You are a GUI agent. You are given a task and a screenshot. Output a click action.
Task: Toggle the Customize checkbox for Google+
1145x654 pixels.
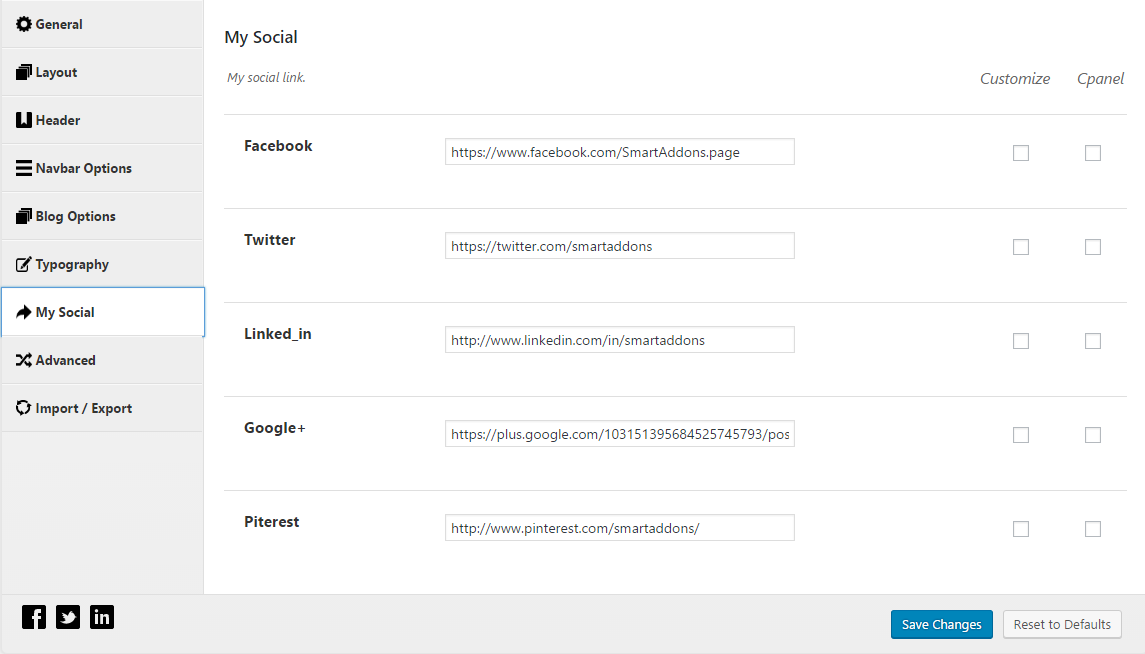[1021, 435]
